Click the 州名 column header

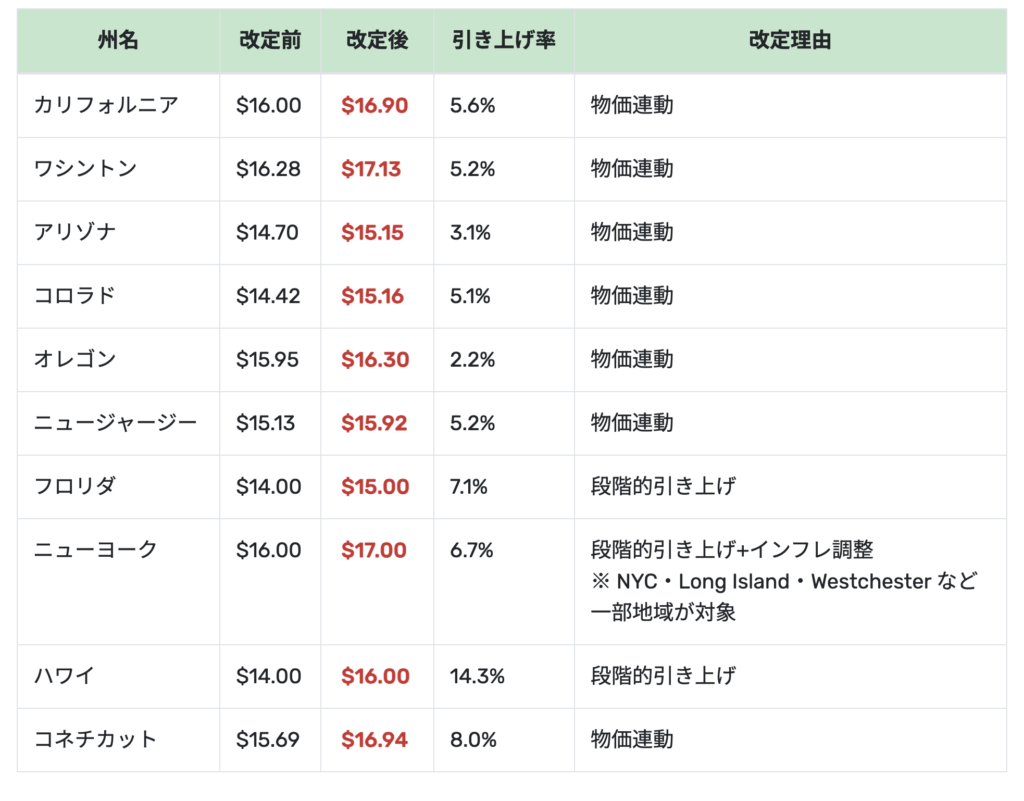pyautogui.click(x=118, y=41)
